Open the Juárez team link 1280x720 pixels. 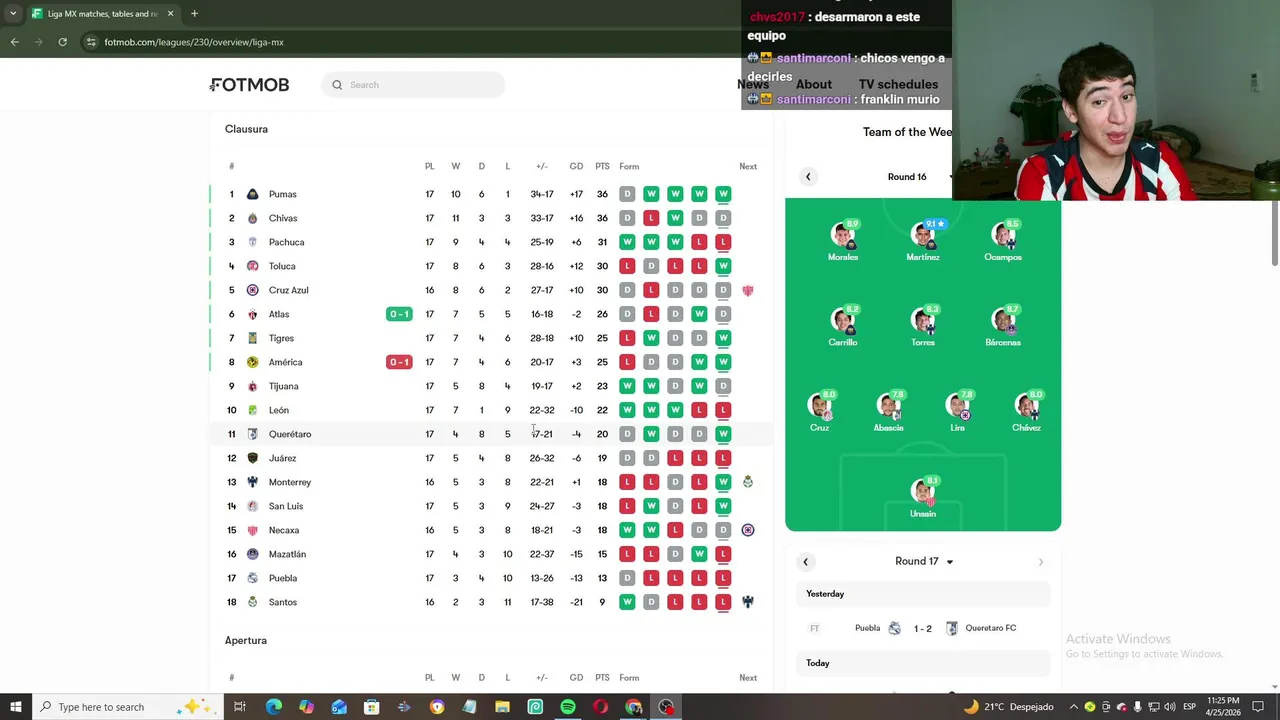tap(282, 458)
